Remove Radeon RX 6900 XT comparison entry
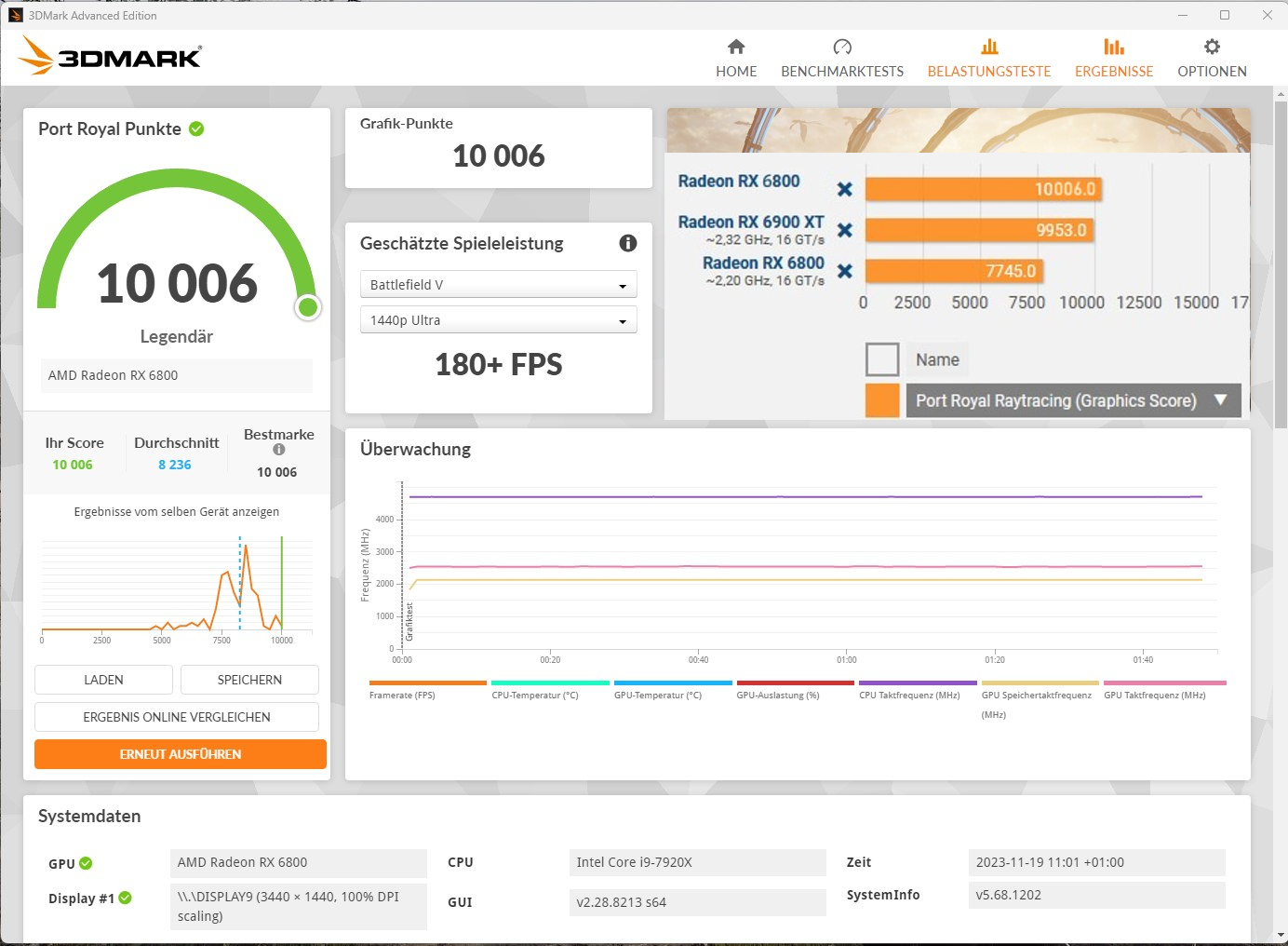The width and height of the screenshot is (1288, 946). pos(845,230)
